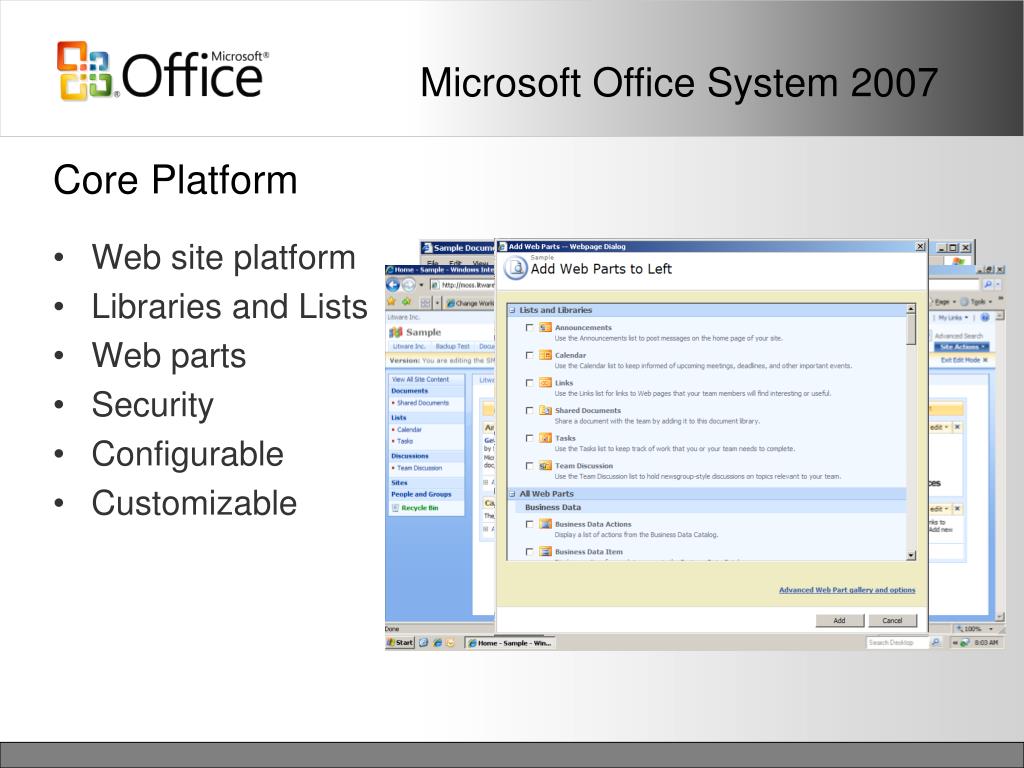Click the browser search magnifier icon
The width and height of the screenshot is (1024, 768).
(x=987, y=285)
